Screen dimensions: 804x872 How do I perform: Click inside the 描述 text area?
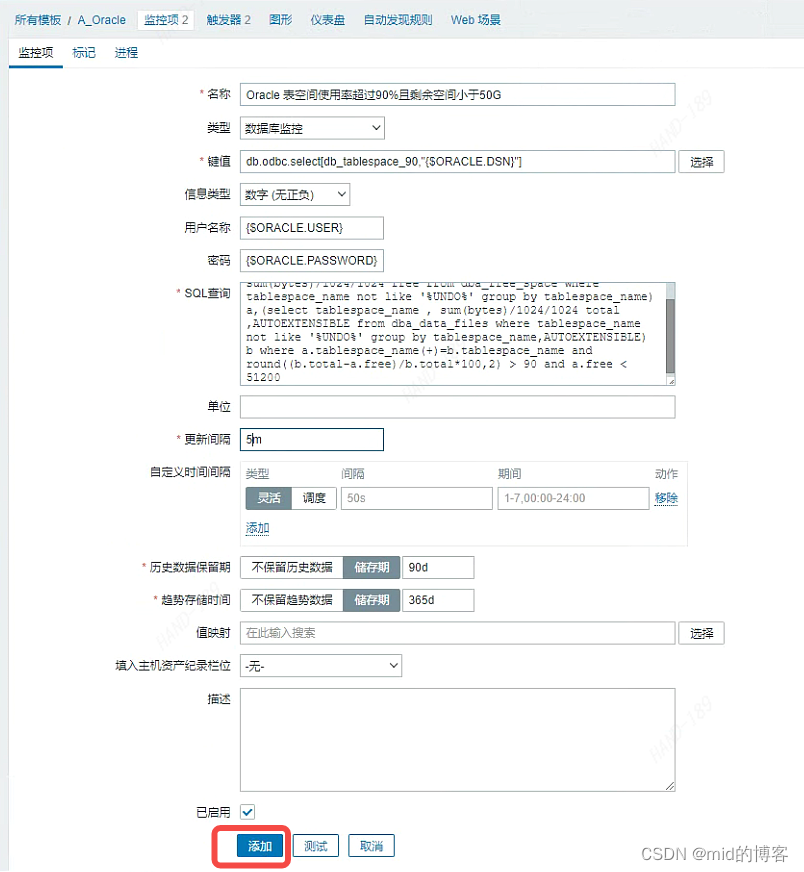coord(458,740)
